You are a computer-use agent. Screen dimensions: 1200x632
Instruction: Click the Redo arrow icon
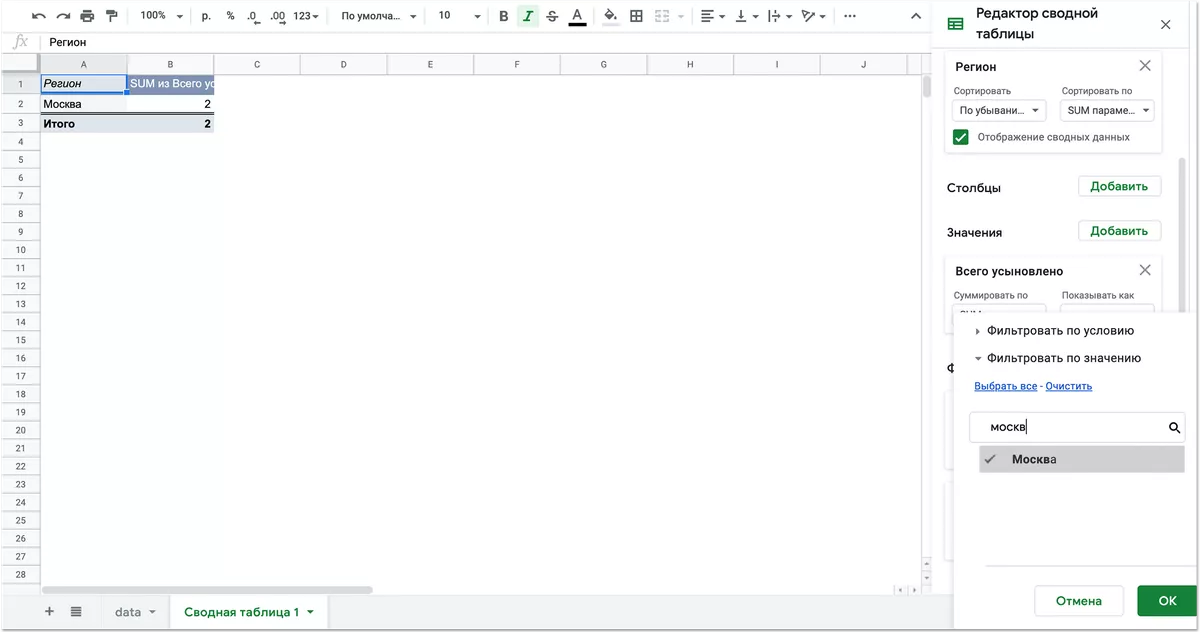pos(63,16)
